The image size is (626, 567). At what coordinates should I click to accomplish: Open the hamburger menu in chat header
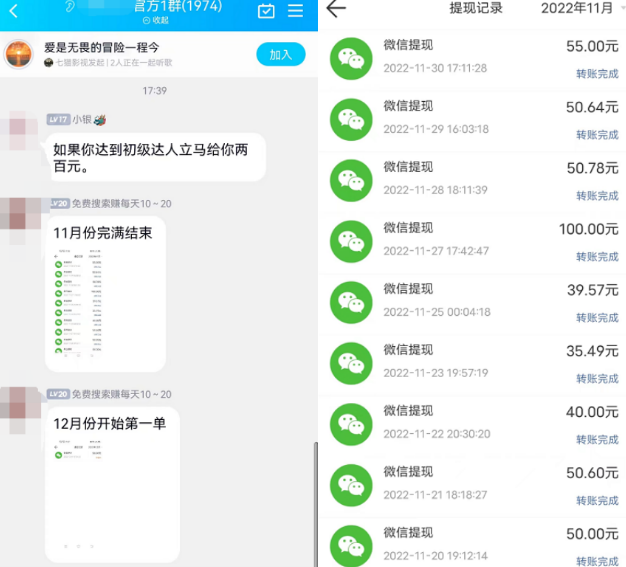pyautogui.click(x=295, y=11)
